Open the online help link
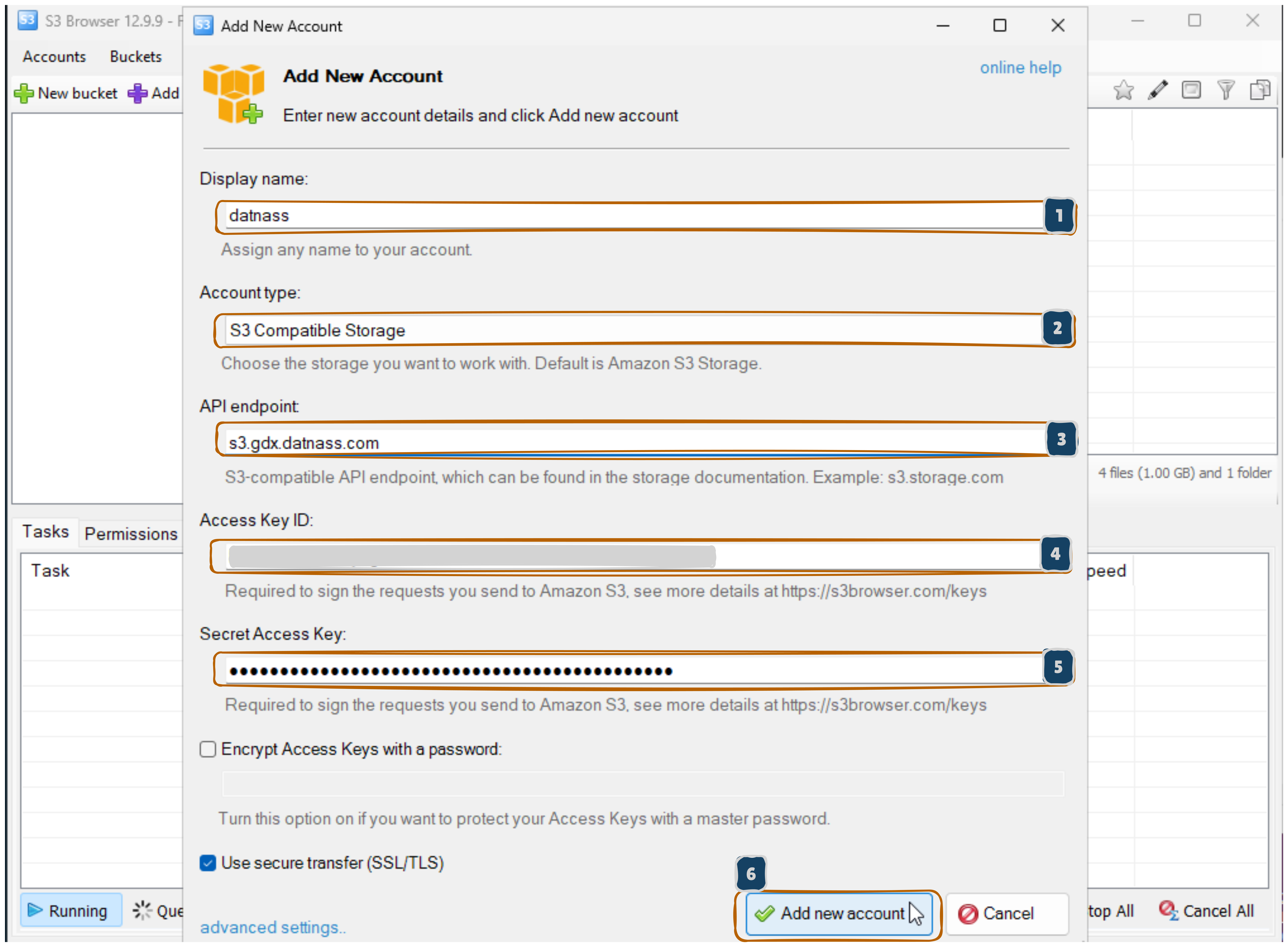Image resolution: width=1288 pixels, height=947 pixels. (x=1020, y=67)
